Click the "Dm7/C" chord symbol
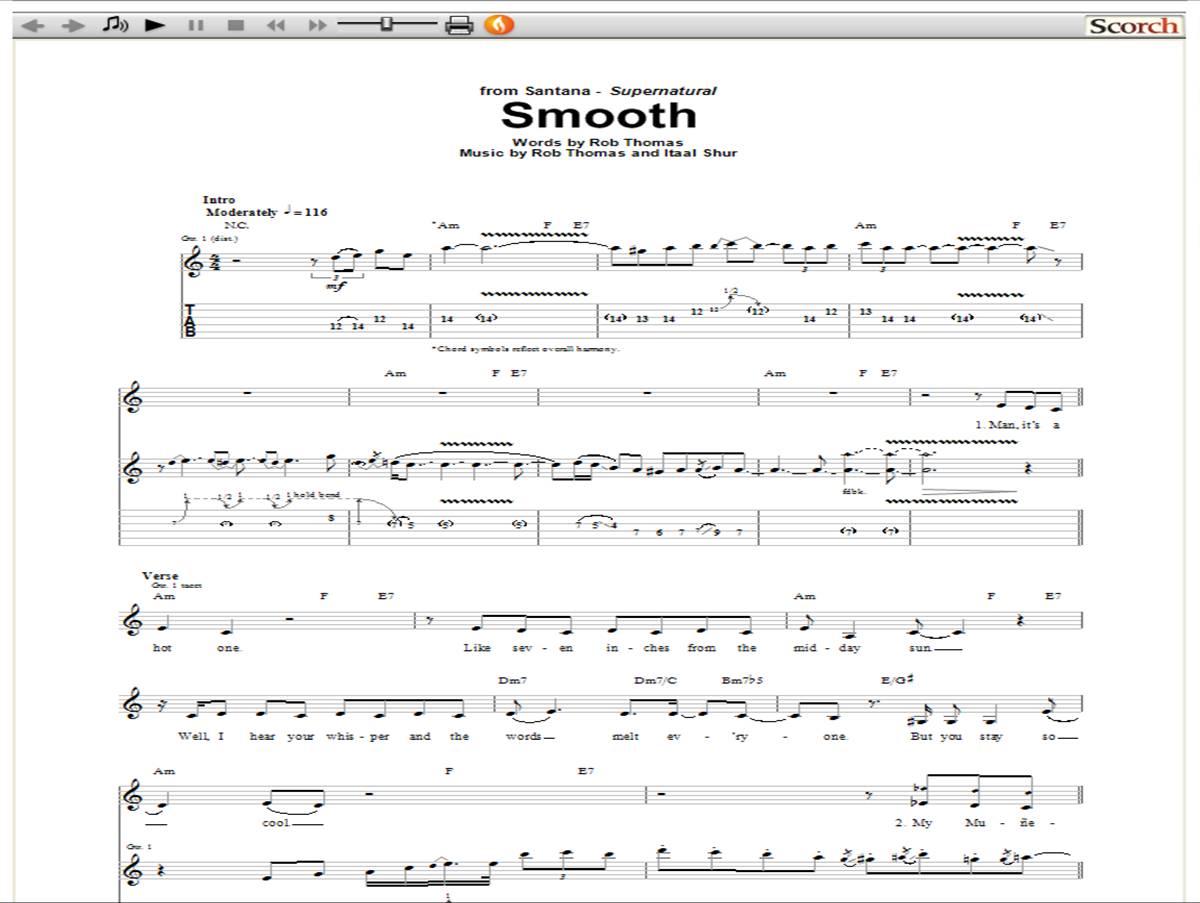 [655, 680]
